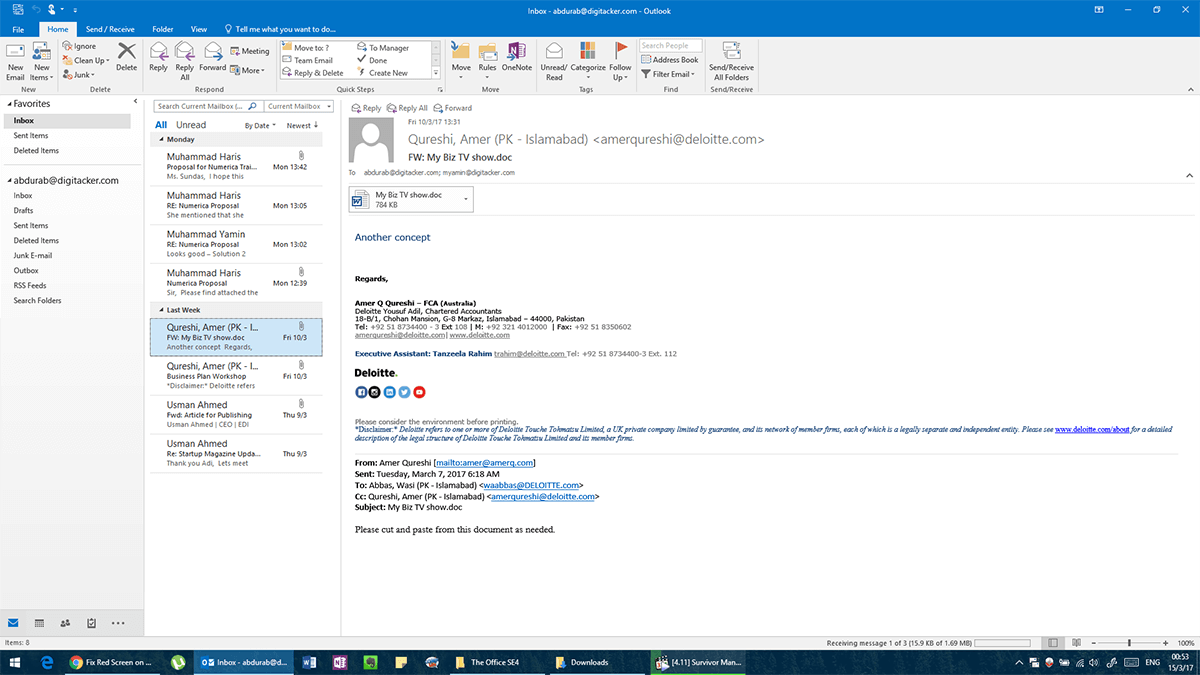
Task: Click Forward in the reading pane
Action: point(453,108)
